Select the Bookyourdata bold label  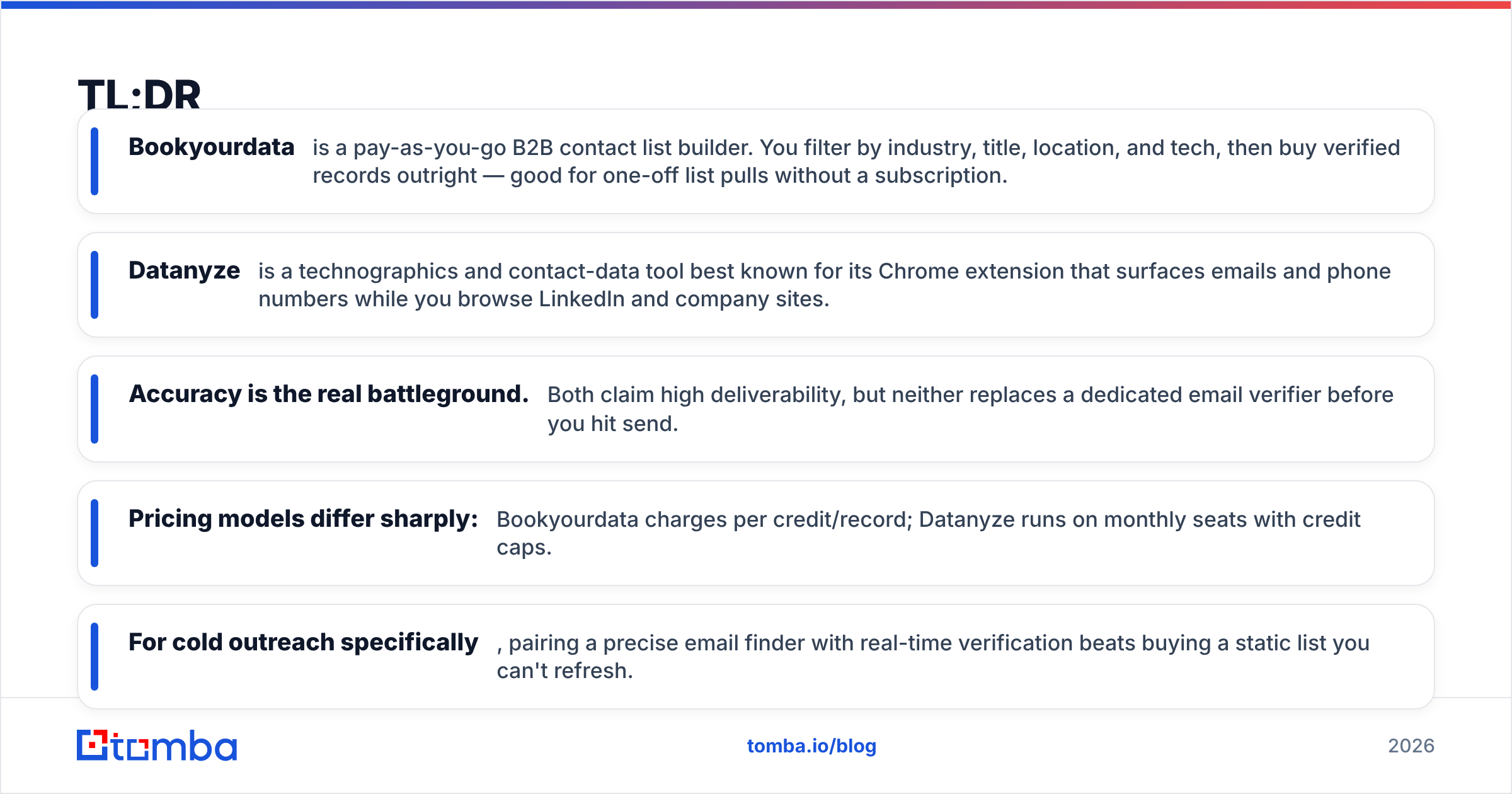(212, 147)
